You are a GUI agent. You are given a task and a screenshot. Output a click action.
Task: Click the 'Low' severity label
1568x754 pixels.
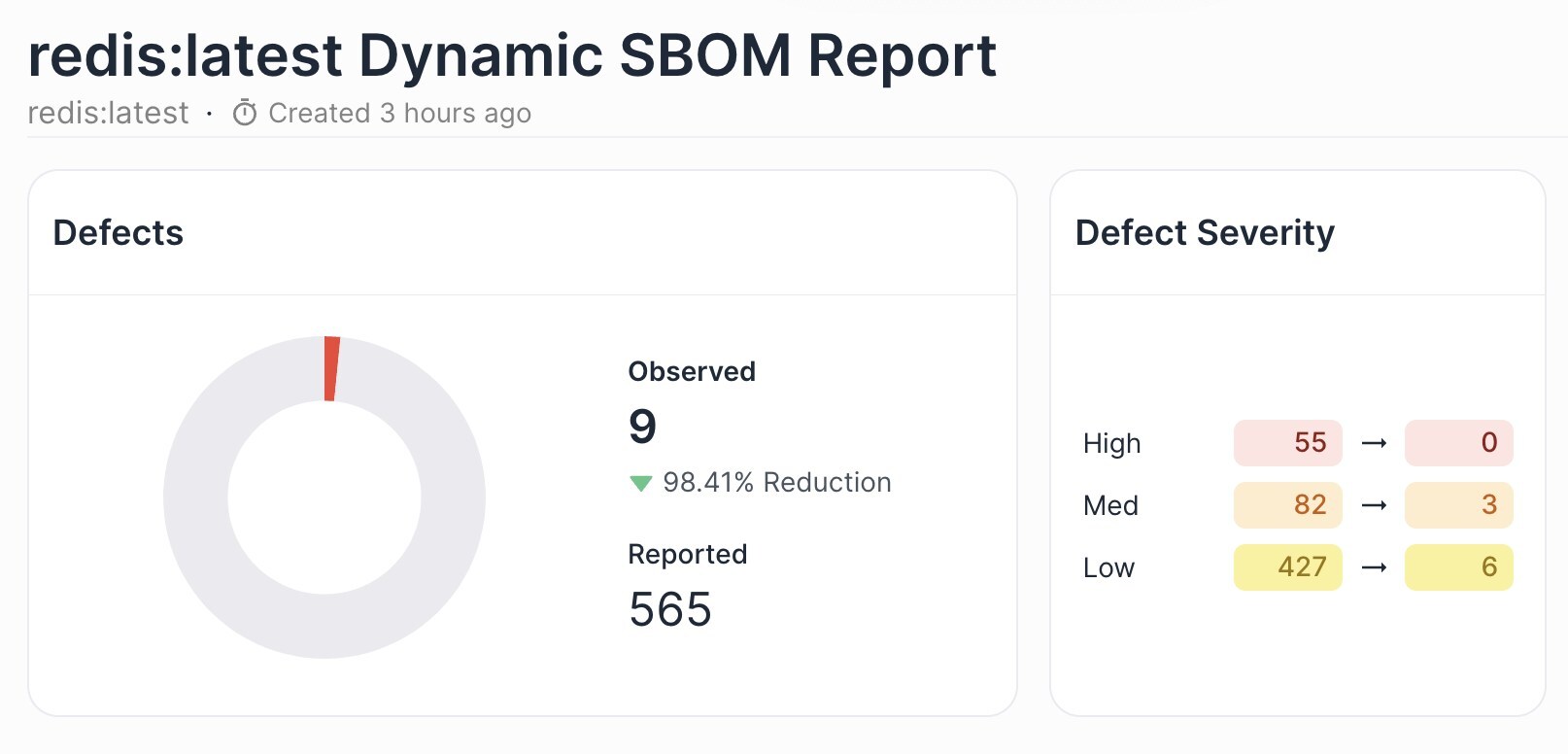(x=1108, y=567)
